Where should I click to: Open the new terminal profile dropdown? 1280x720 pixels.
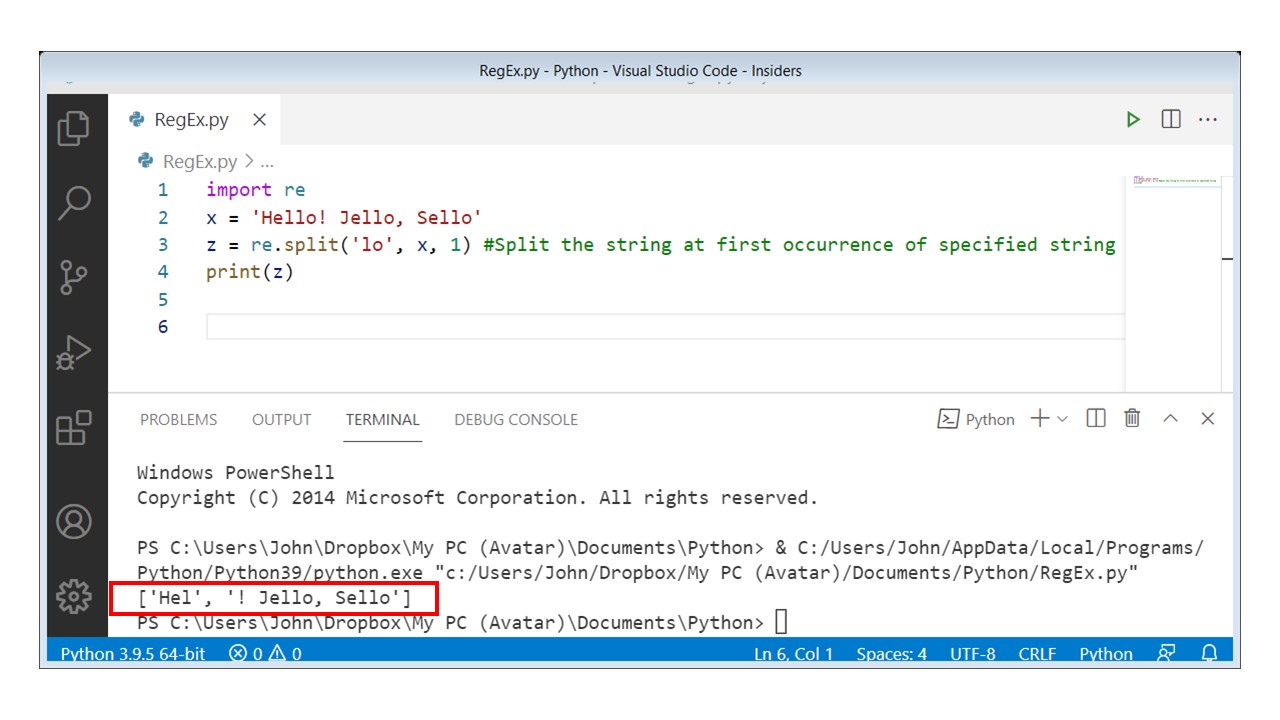click(1063, 419)
